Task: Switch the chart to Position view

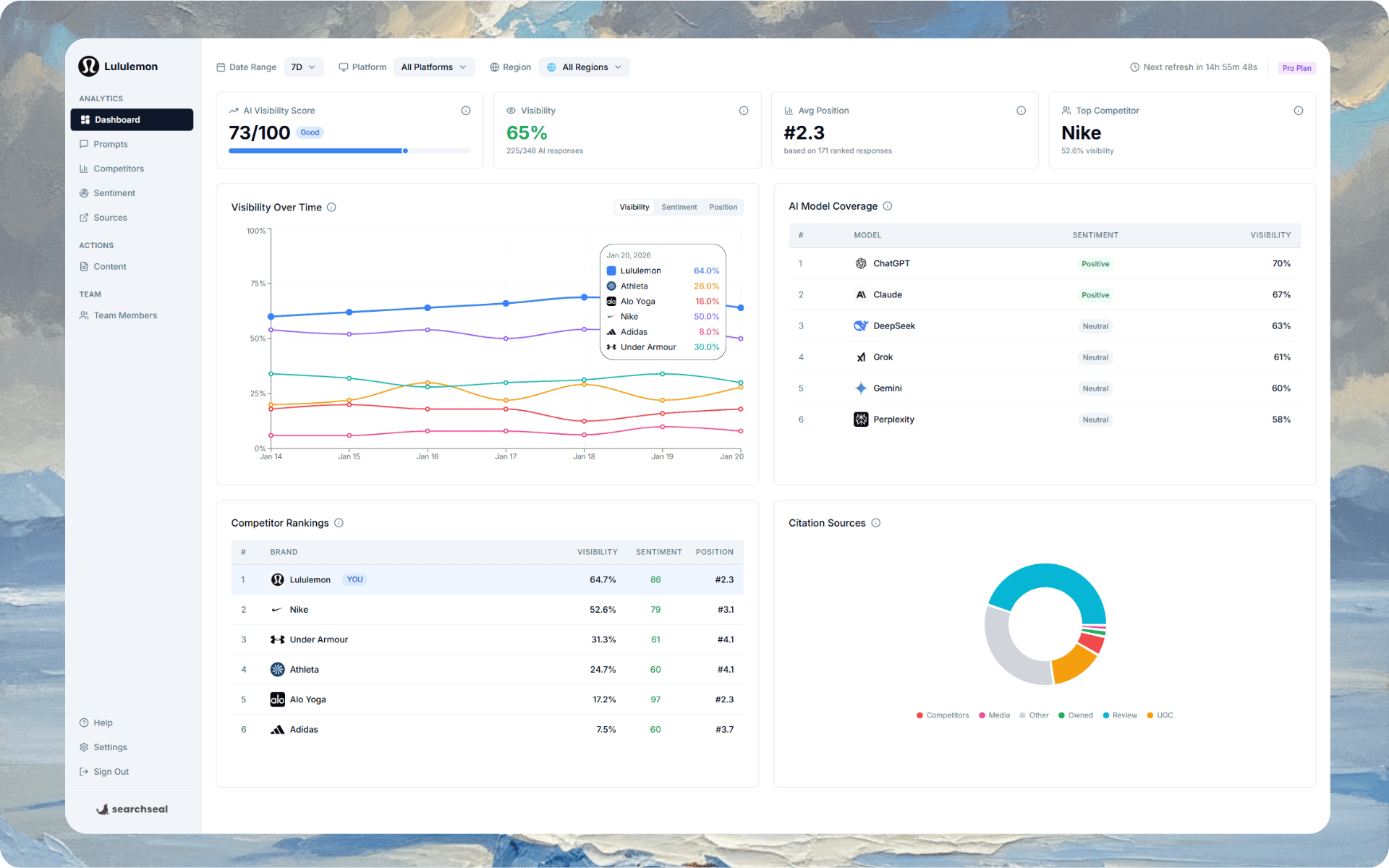Action: pyautogui.click(x=723, y=207)
